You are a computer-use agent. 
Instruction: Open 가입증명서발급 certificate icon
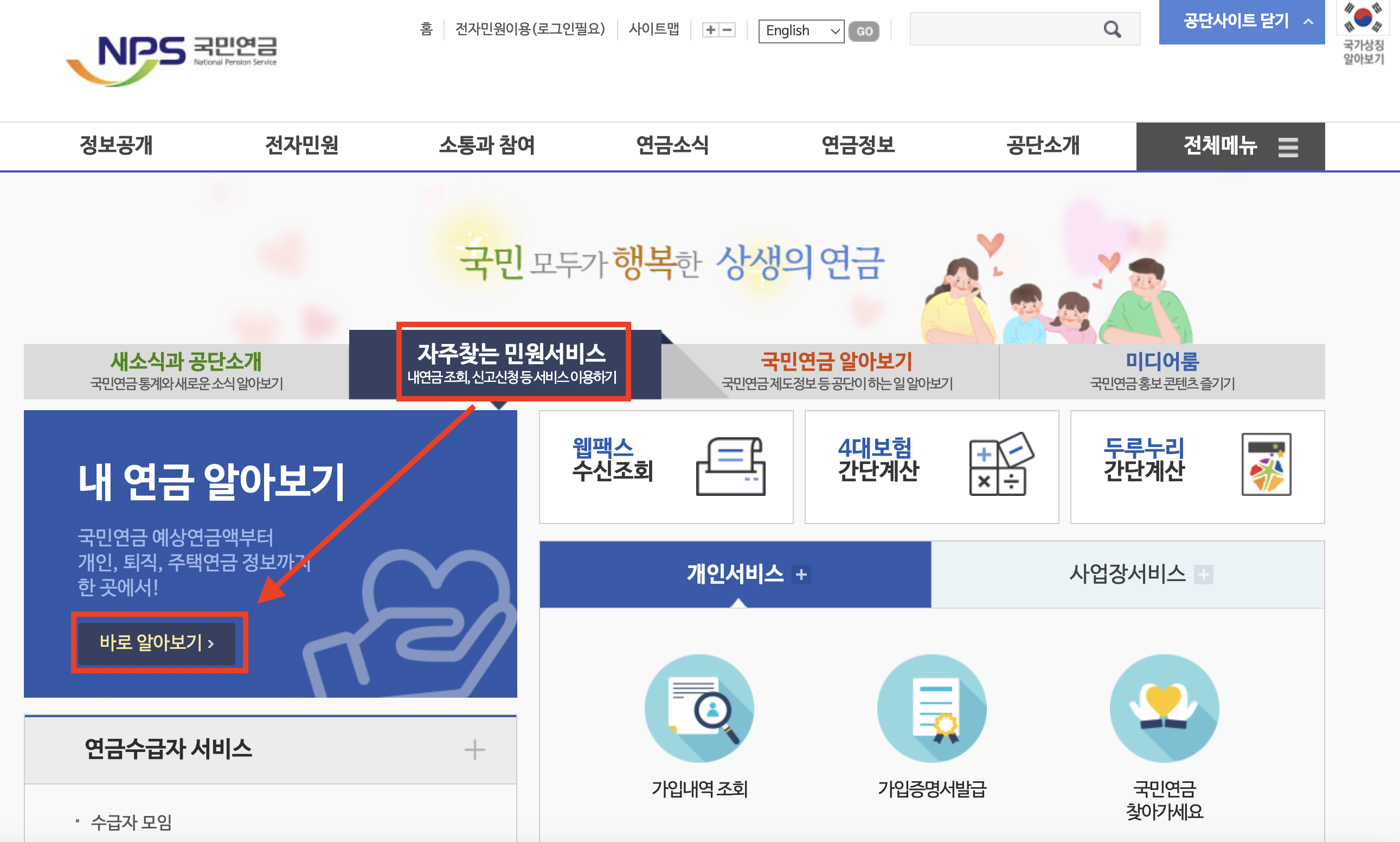[x=932, y=707]
